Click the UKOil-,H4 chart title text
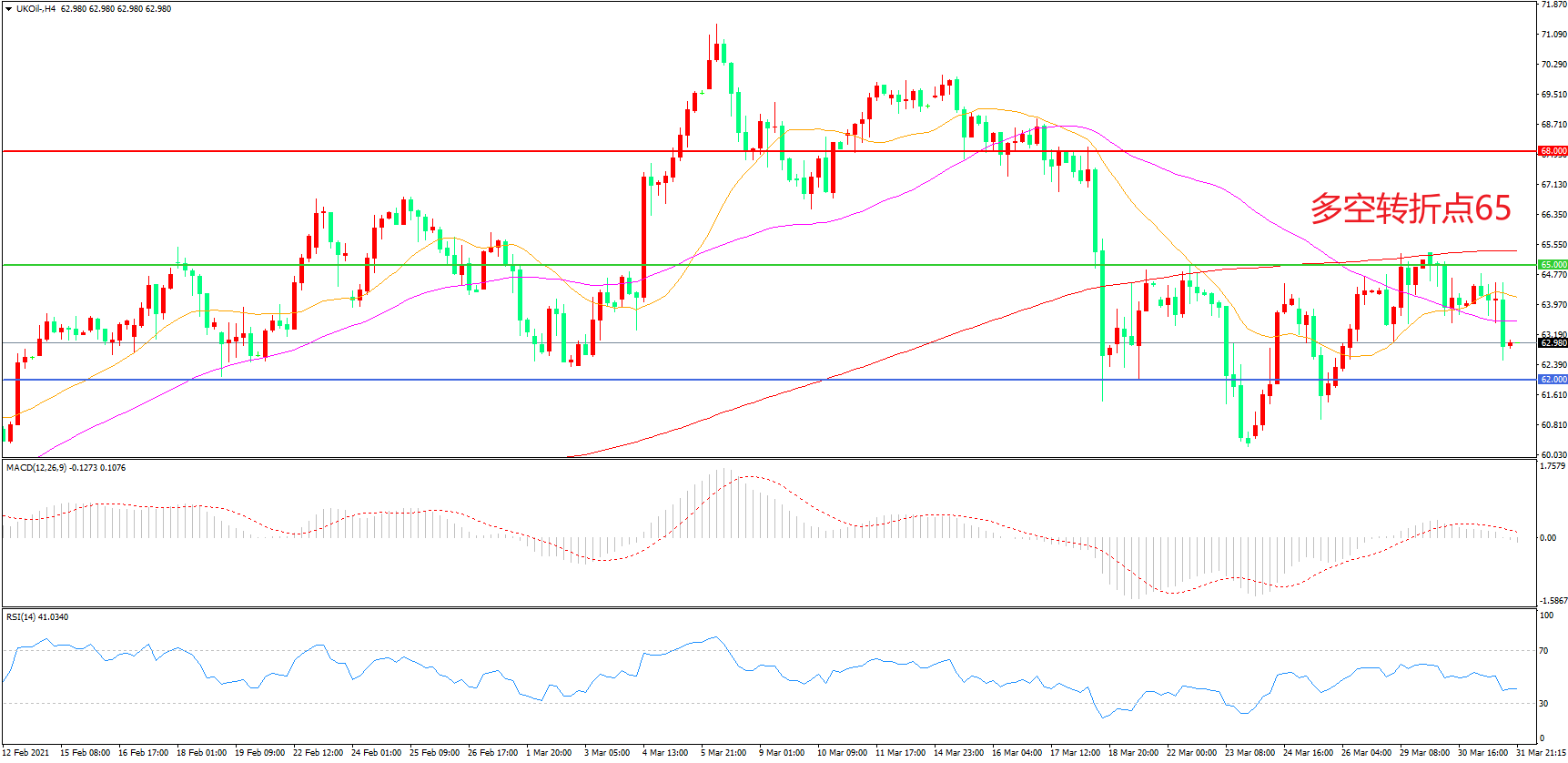 coord(36,9)
